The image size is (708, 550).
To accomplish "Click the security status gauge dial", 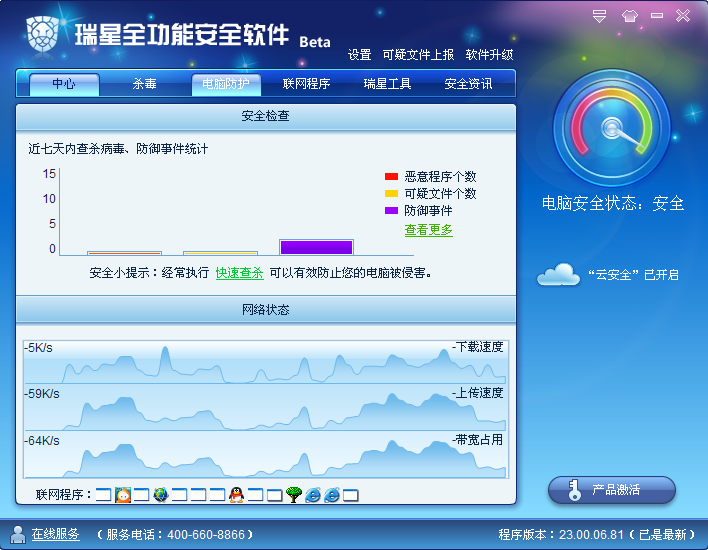I will tap(612, 128).
